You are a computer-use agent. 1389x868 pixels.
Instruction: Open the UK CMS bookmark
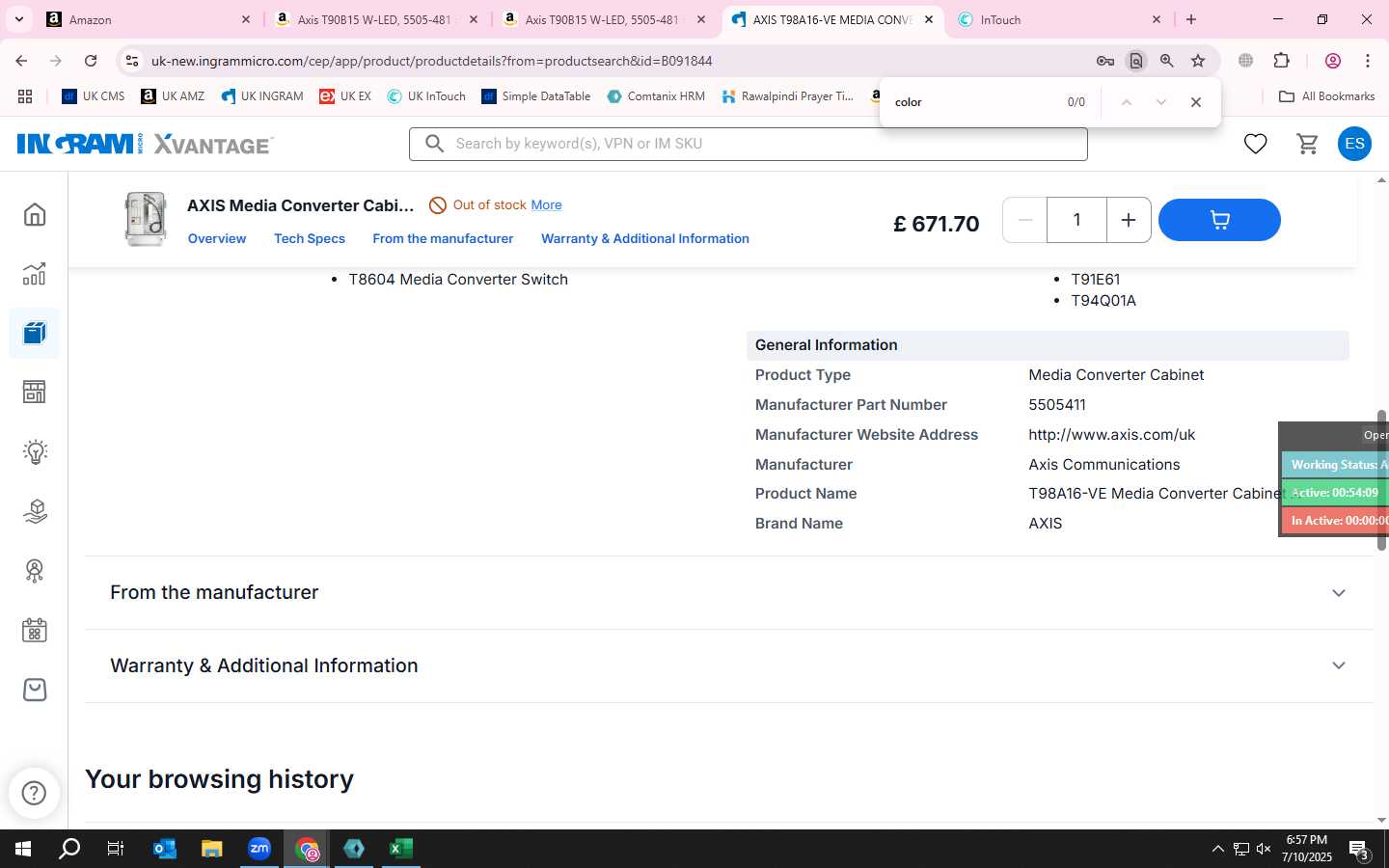94,96
